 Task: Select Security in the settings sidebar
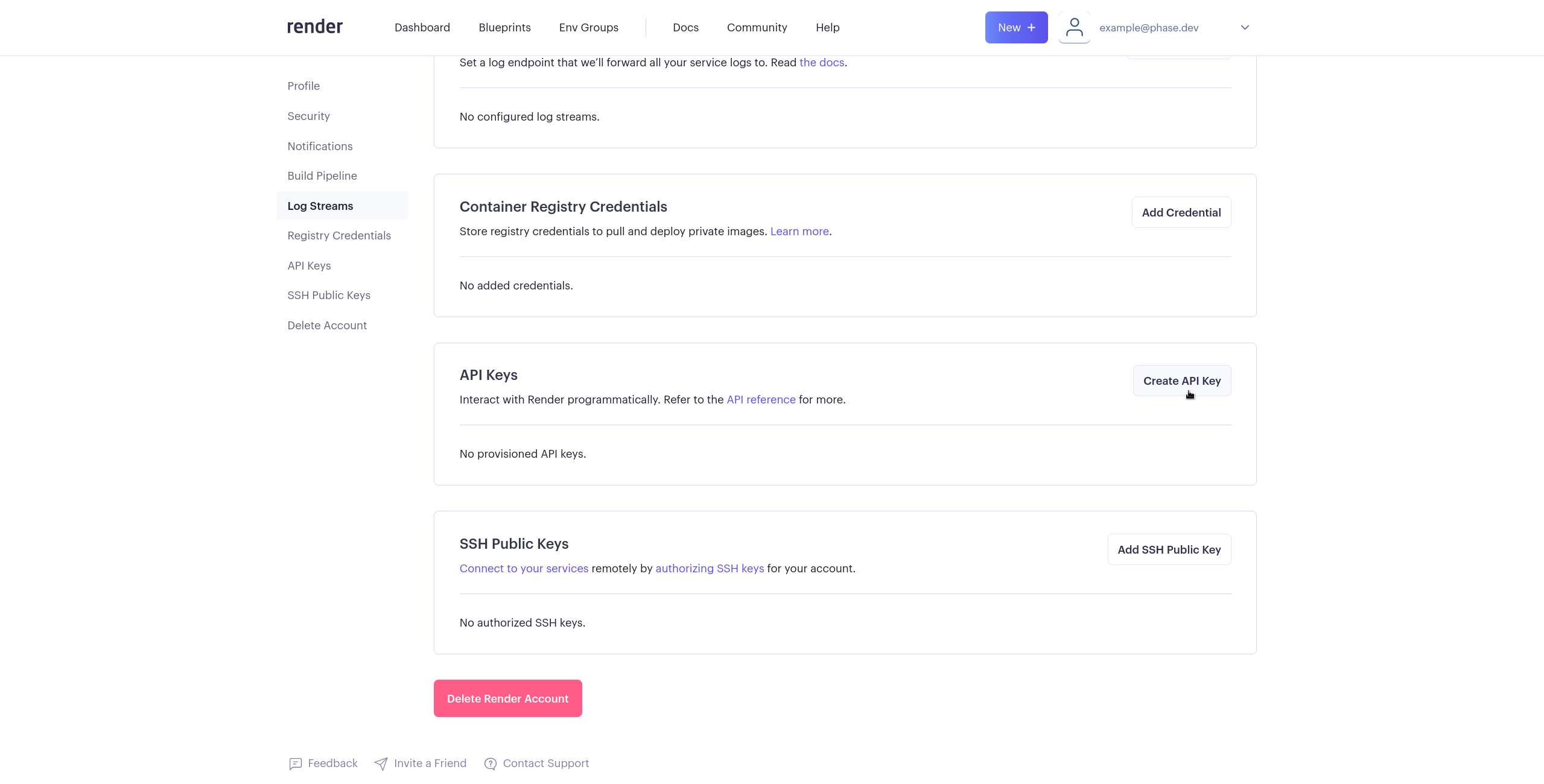tap(308, 116)
